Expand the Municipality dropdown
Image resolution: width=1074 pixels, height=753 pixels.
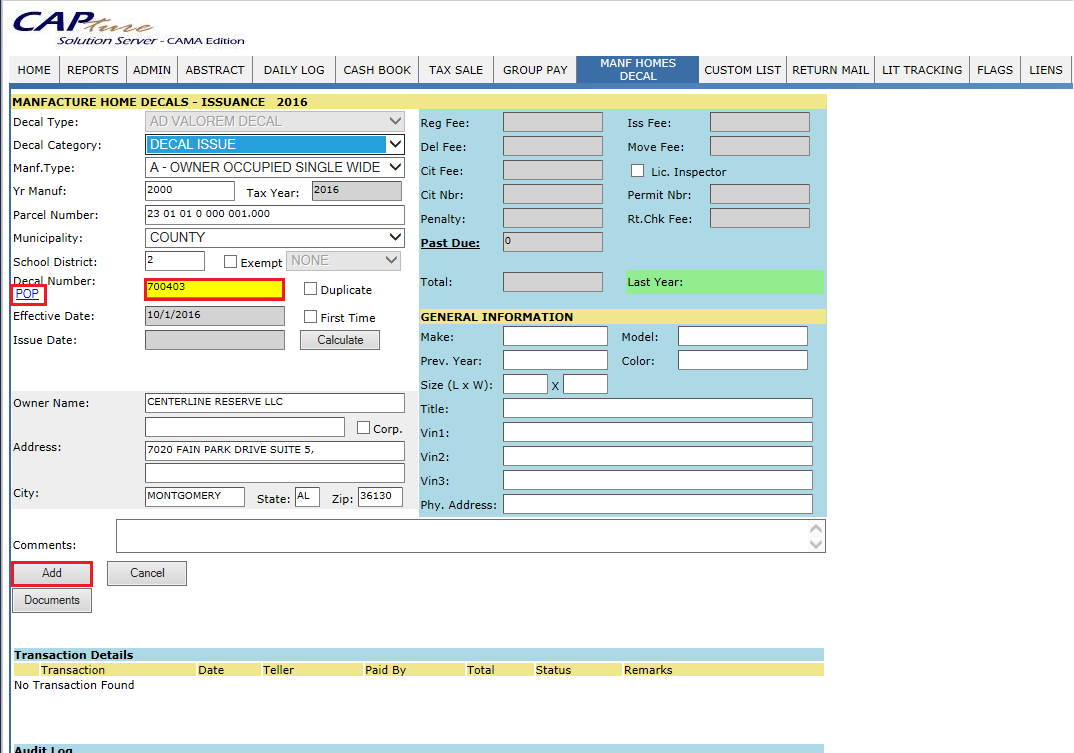coord(275,238)
